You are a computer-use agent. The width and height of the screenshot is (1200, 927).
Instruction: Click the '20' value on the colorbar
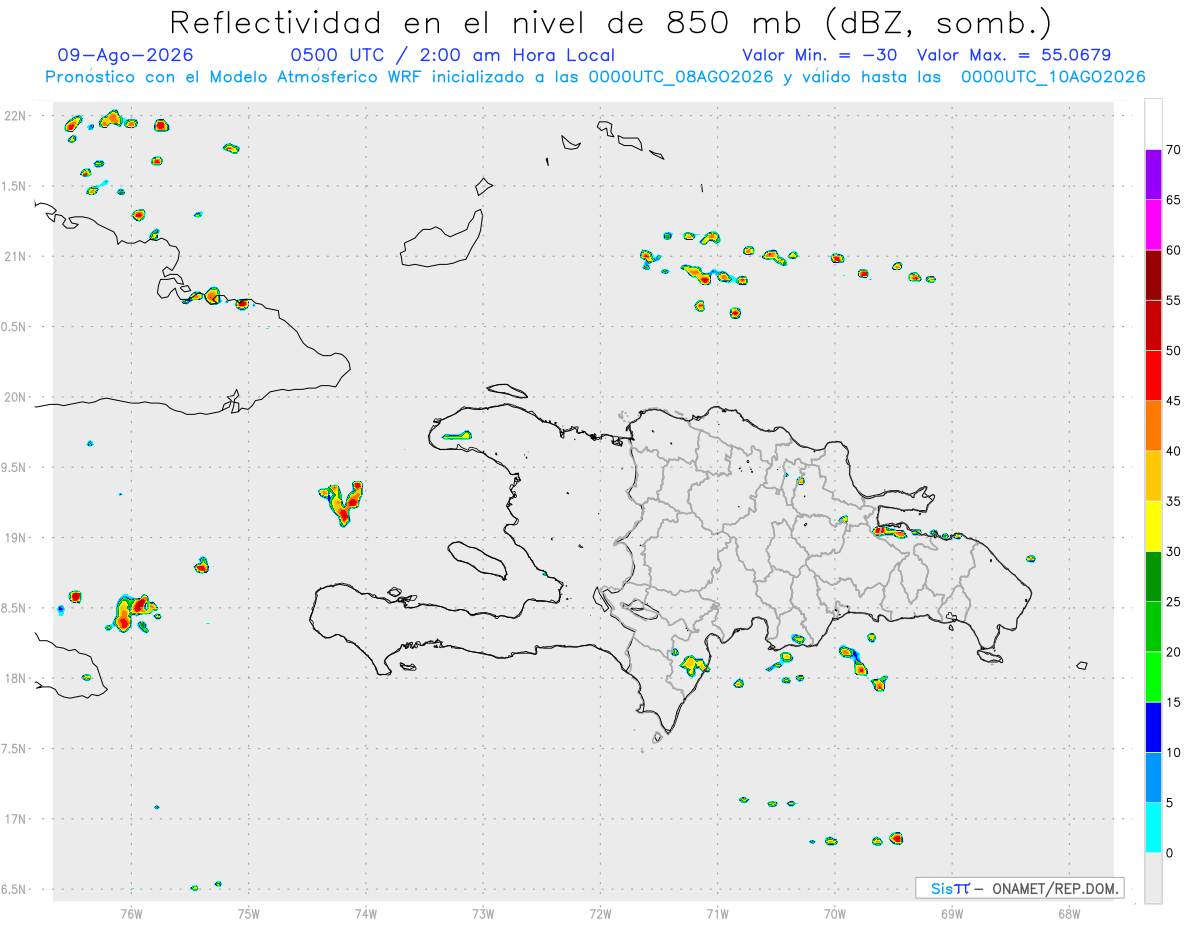[x=1173, y=652]
